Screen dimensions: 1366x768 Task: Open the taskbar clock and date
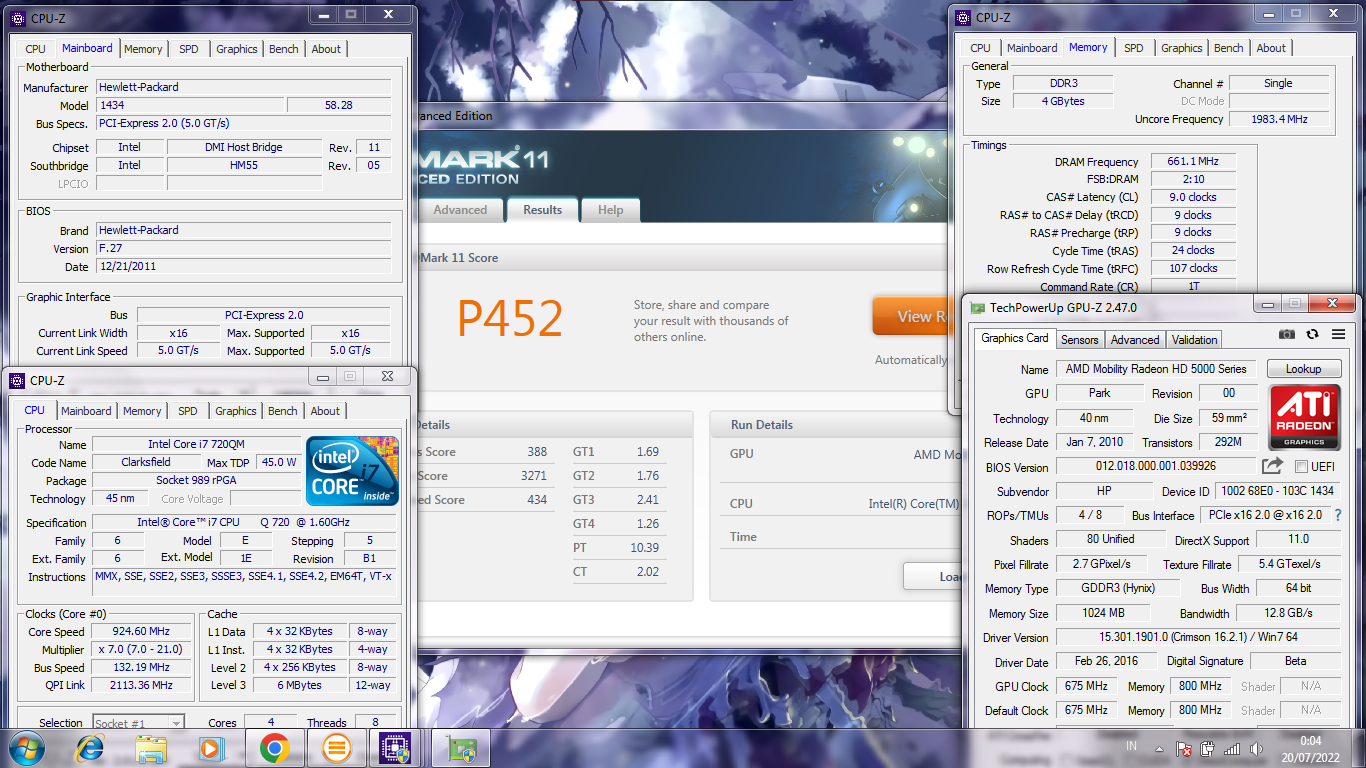click(x=1308, y=748)
